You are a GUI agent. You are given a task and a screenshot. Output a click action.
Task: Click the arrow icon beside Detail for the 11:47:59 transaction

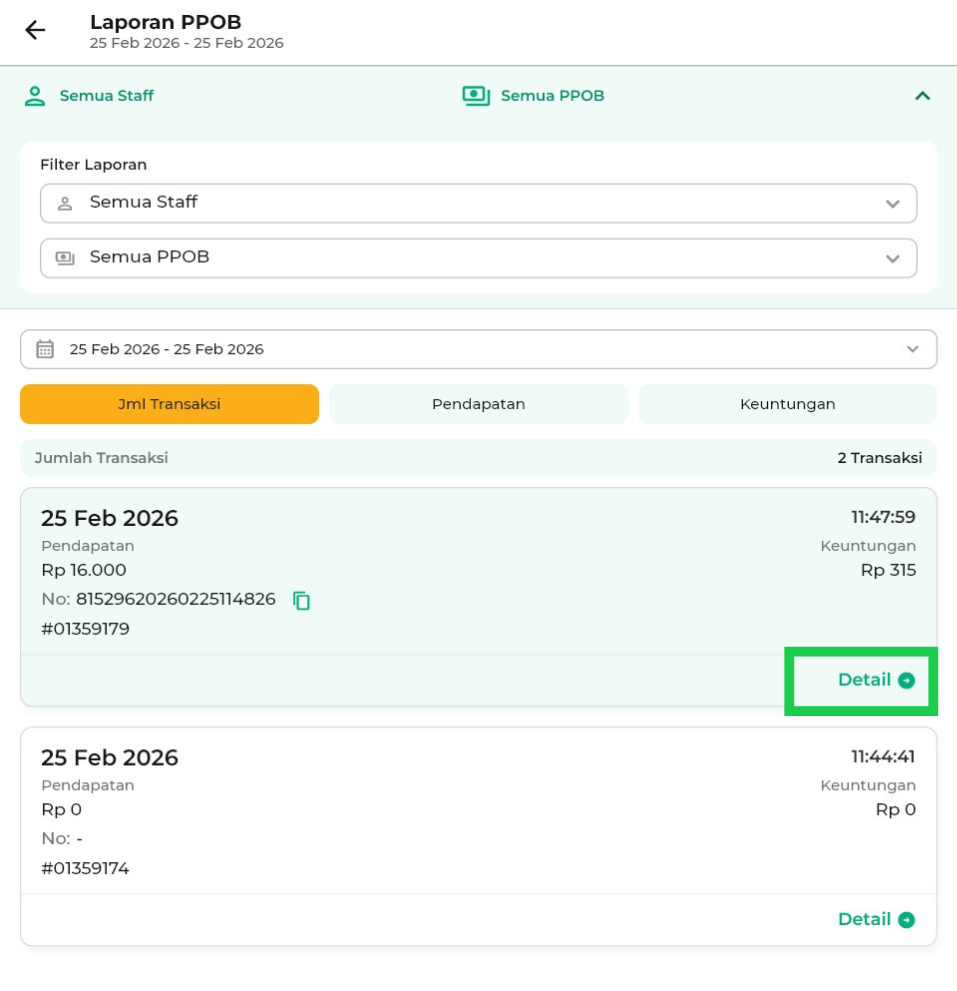pyautogui.click(x=906, y=681)
